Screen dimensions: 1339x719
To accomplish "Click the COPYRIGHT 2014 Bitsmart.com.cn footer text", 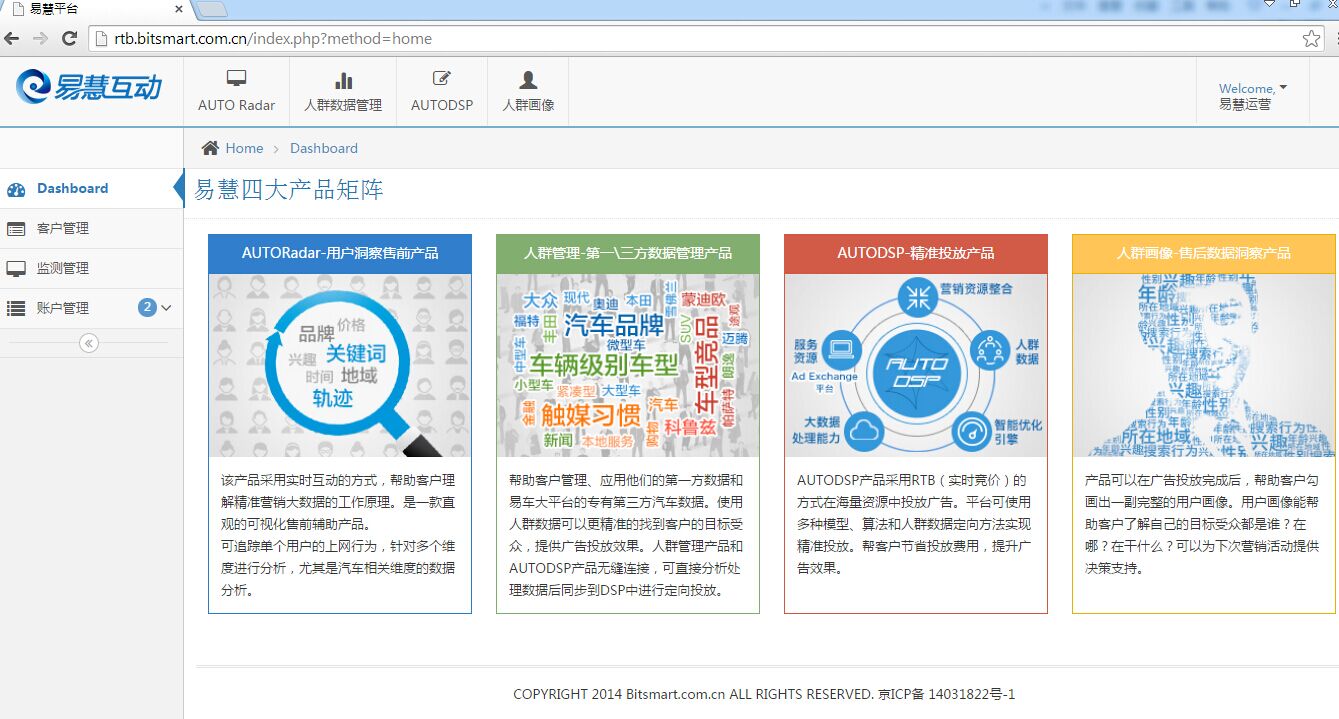I will coord(764,694).
